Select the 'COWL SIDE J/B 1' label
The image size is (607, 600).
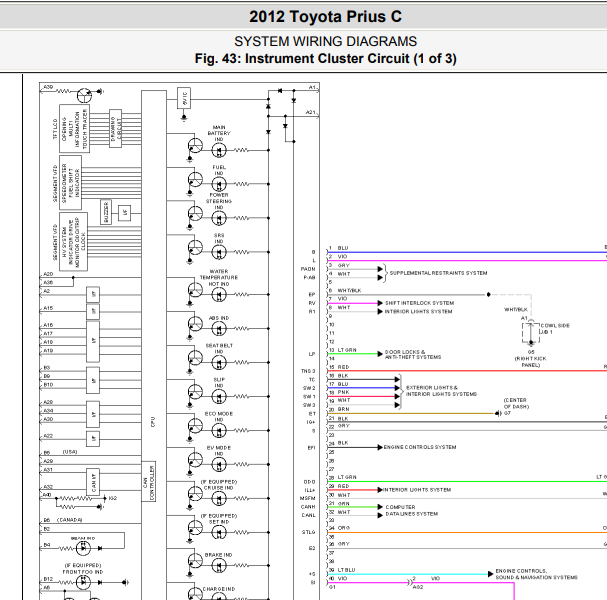pyautogui.click(x=555, y=329)
